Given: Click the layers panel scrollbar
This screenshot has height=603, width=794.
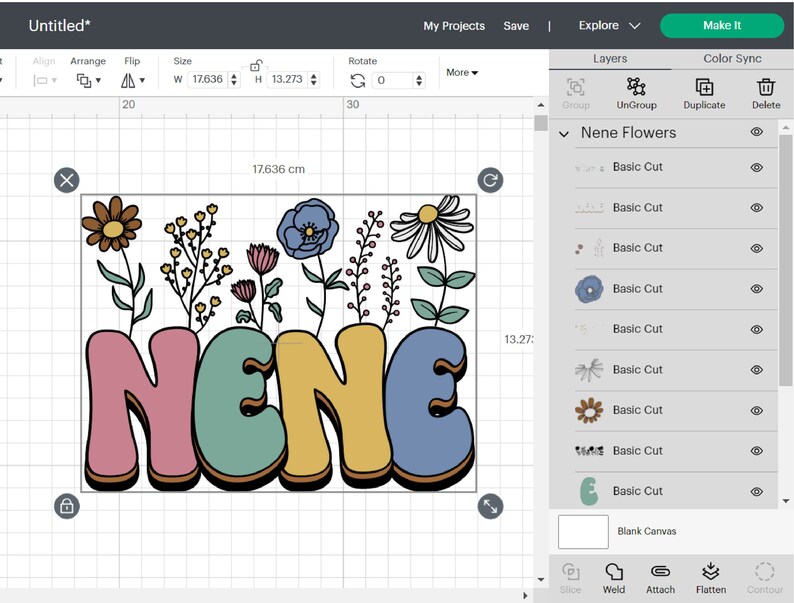Looking at the screenshot, I should (785, 261).
